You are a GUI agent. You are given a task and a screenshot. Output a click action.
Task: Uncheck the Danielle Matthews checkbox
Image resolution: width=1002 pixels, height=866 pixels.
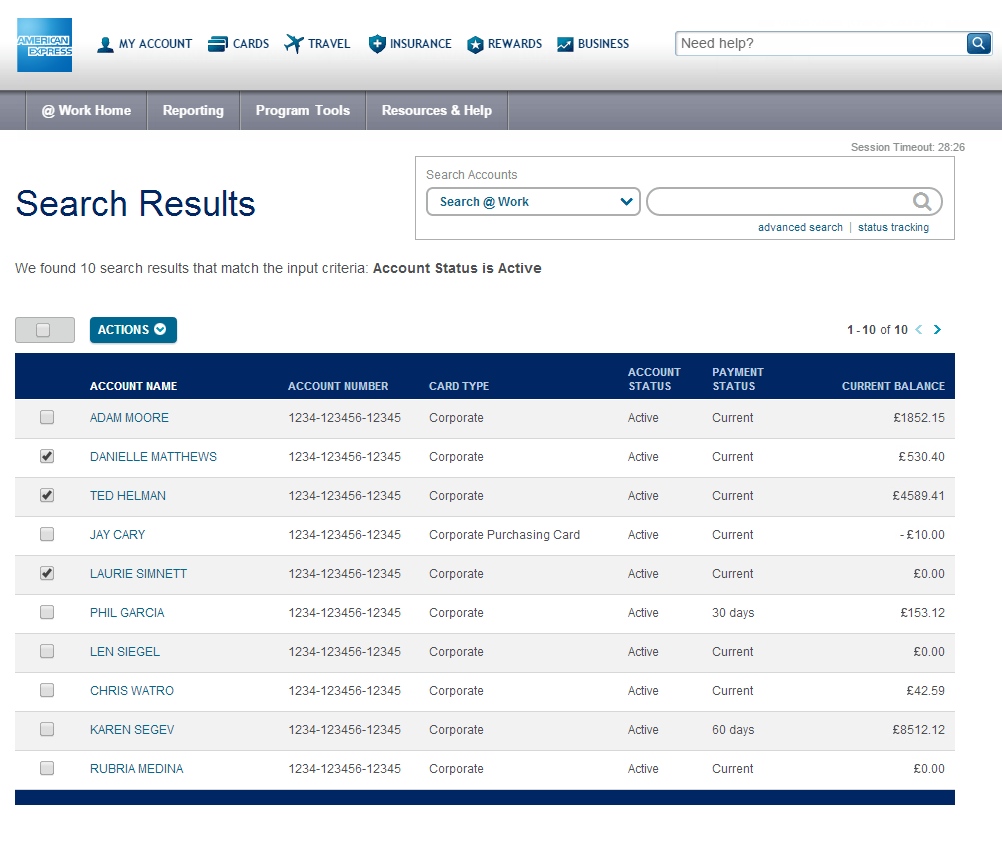pos(47,457)
